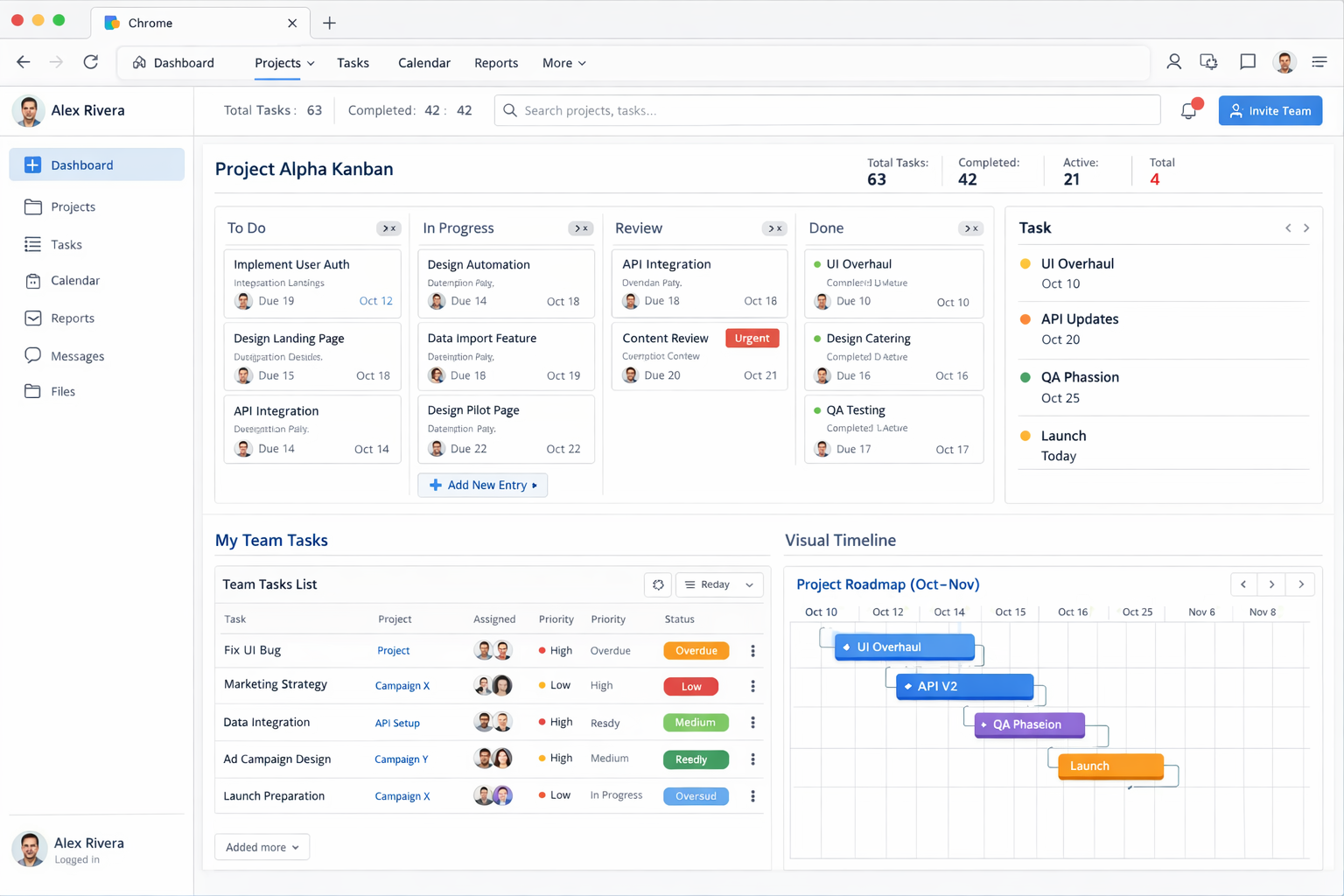Collapse the To Do column toggle
This screenshot has height=896, width=1344.
coord(388,228)
